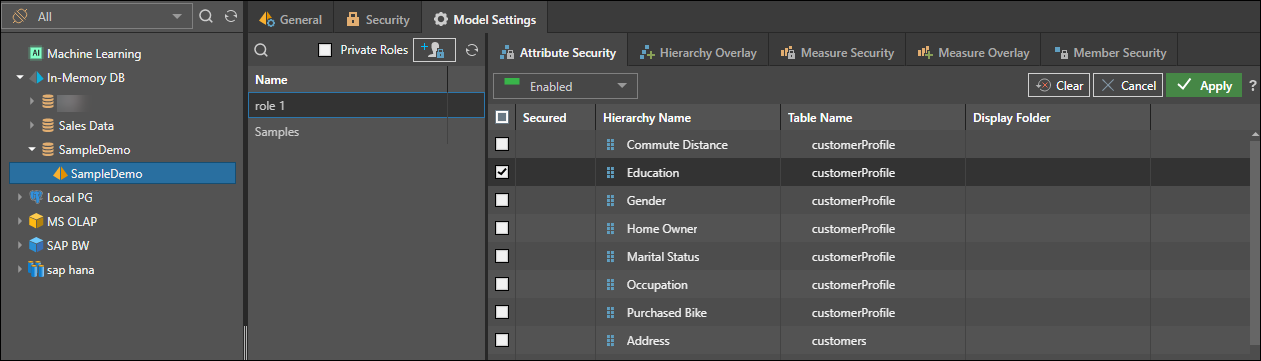Click the MS OLAP cube icon
This screenshot has width=1261, height=361.
click(37, 221)
